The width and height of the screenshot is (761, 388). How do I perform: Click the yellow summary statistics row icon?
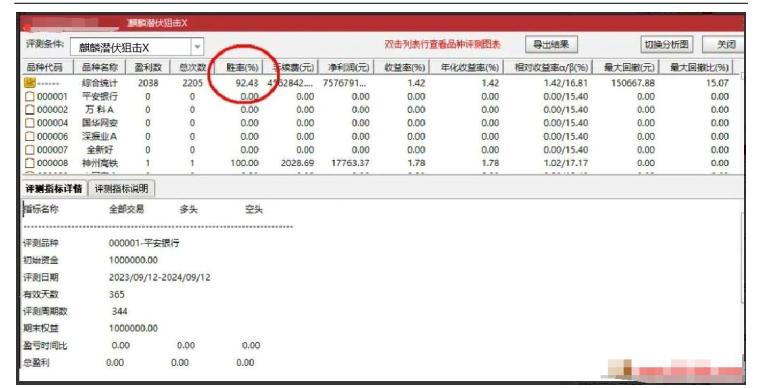[x=30, y=83]
